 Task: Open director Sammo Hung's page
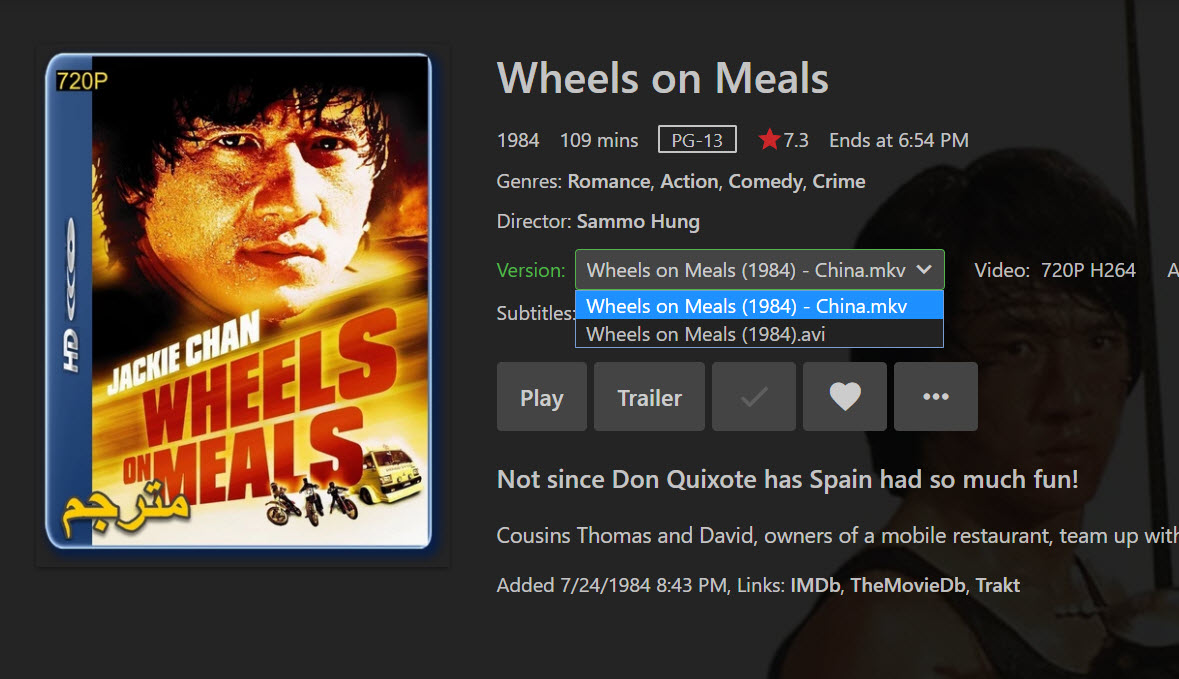(638, 222)
